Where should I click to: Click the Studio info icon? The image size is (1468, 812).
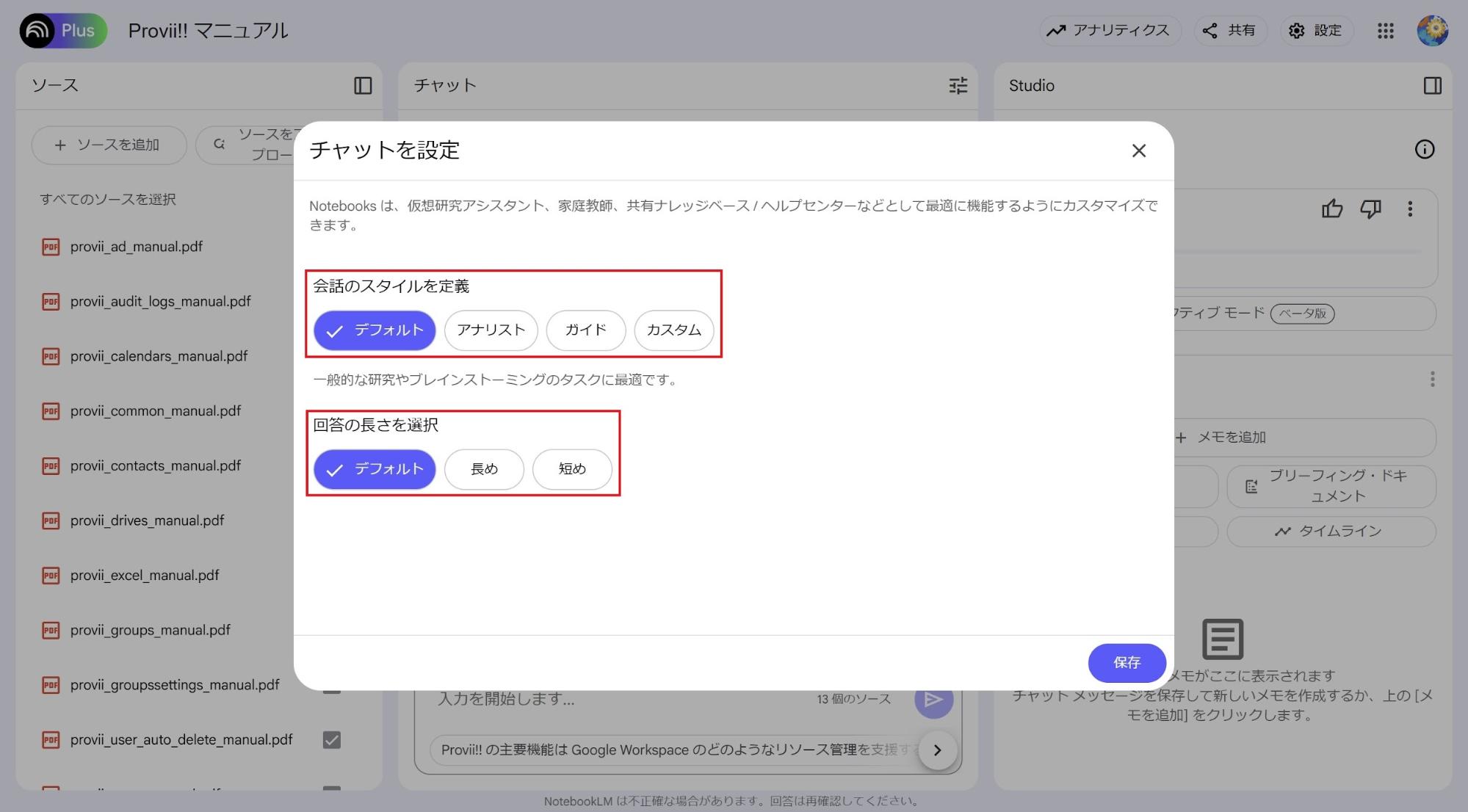(x=1425, y=150)
